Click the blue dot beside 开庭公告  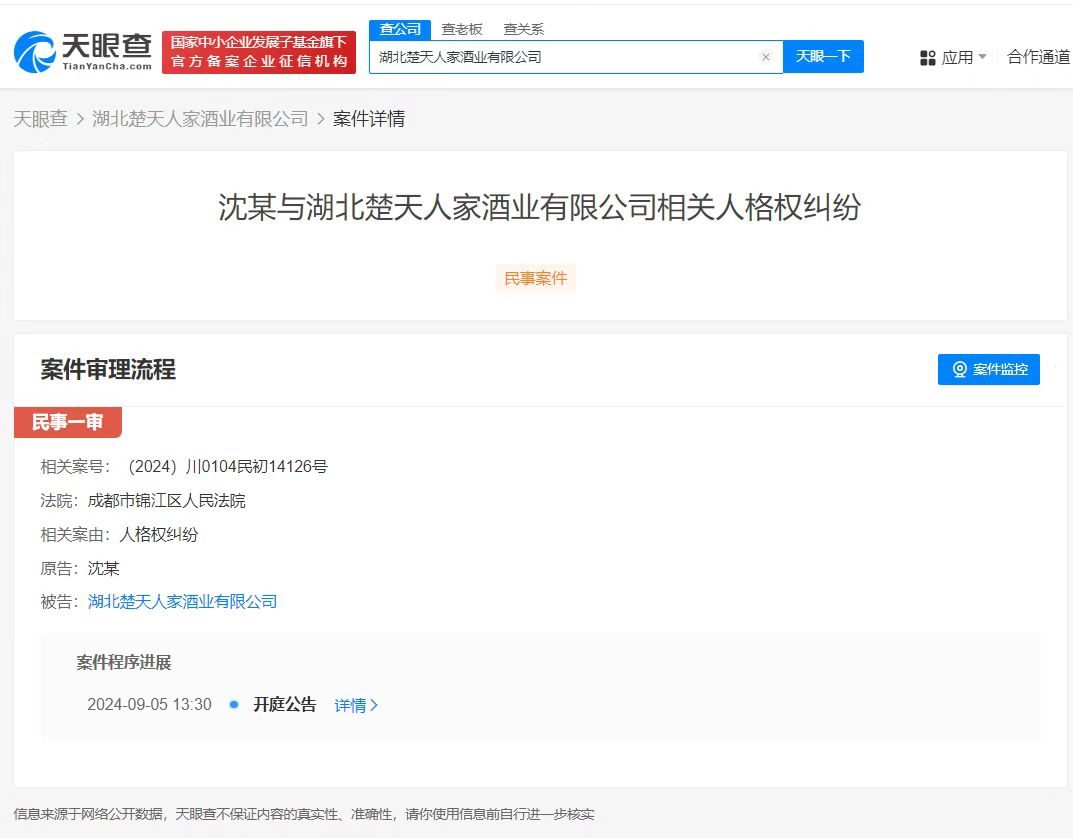pos(232,704)
